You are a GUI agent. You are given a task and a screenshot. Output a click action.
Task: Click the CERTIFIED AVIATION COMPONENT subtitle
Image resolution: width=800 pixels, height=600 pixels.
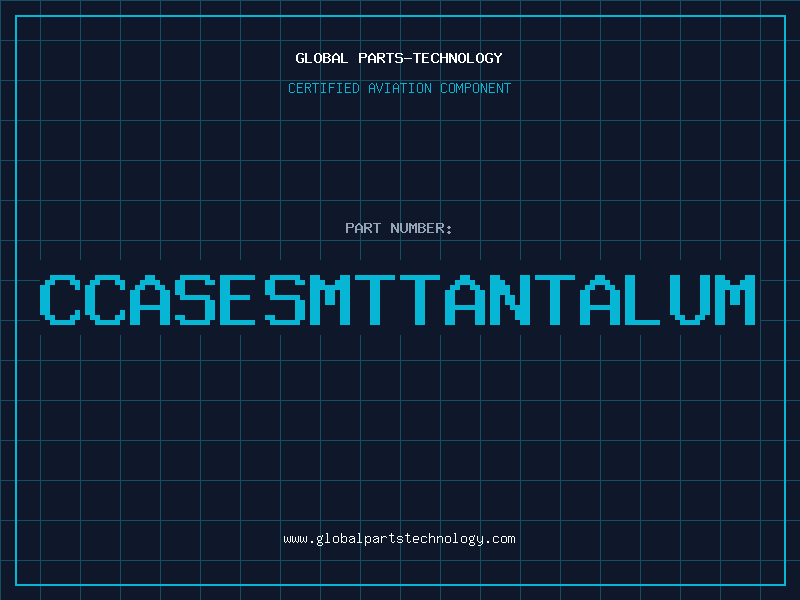click(399, 88)
